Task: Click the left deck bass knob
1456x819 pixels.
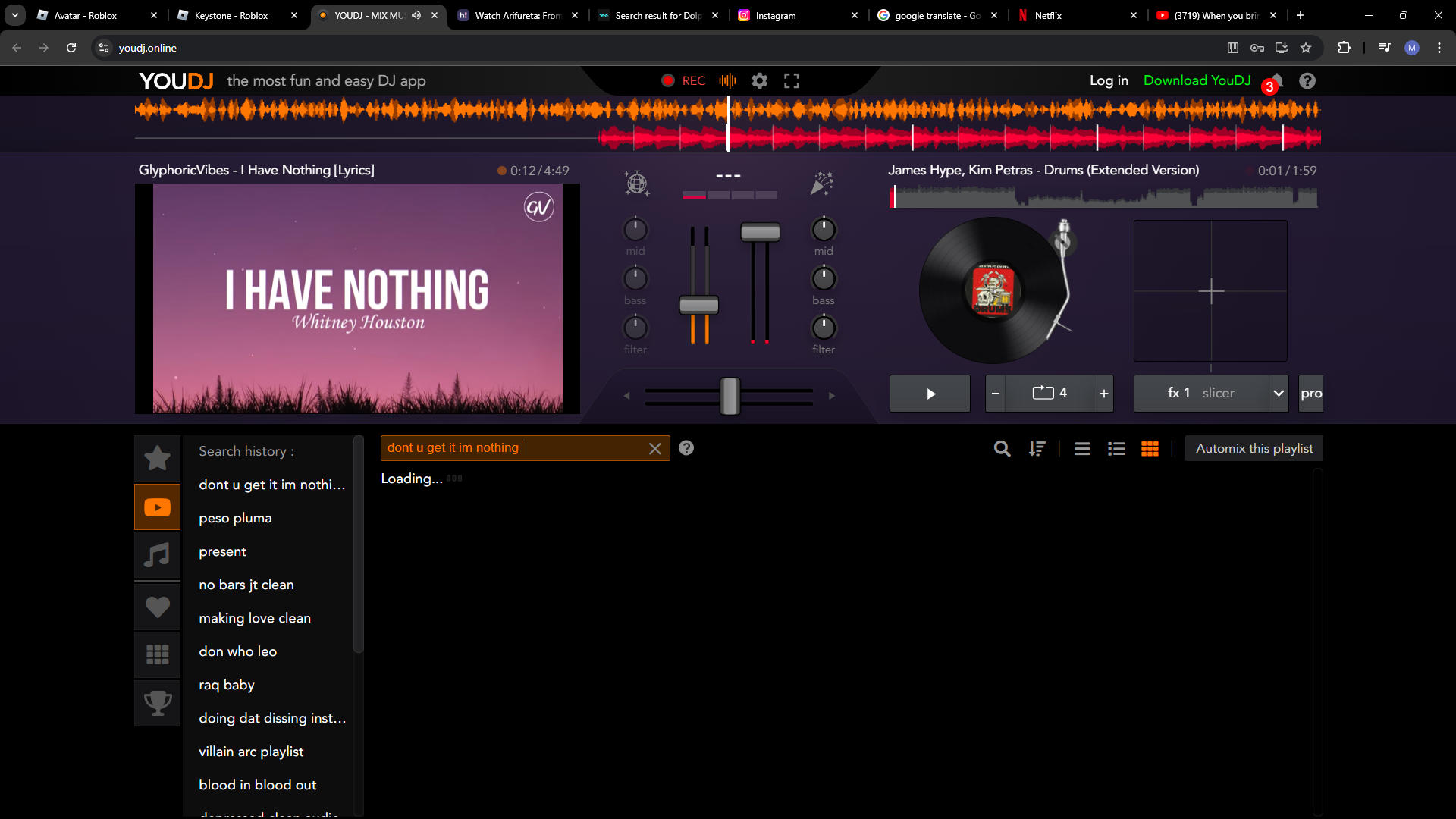Action: tap(635, 278)
